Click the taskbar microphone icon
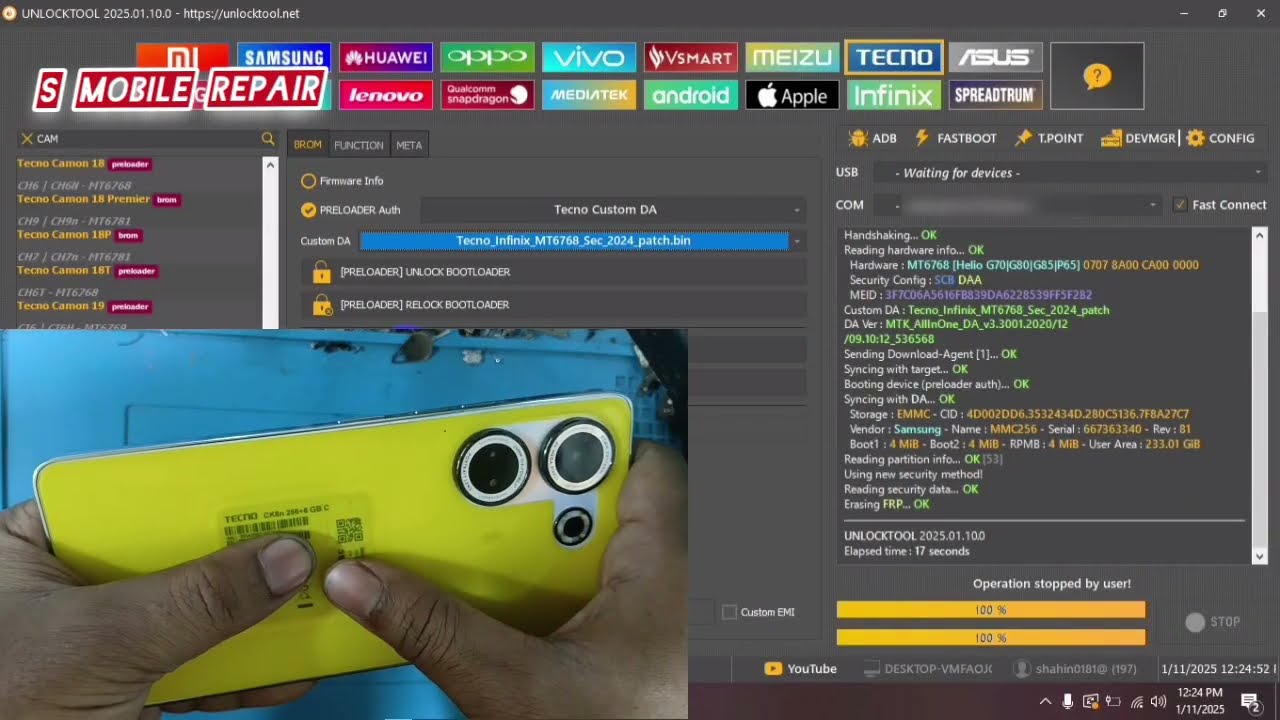Viewport: 1280px width, 720px height. pyautogui.click(x=1068, y=702)
